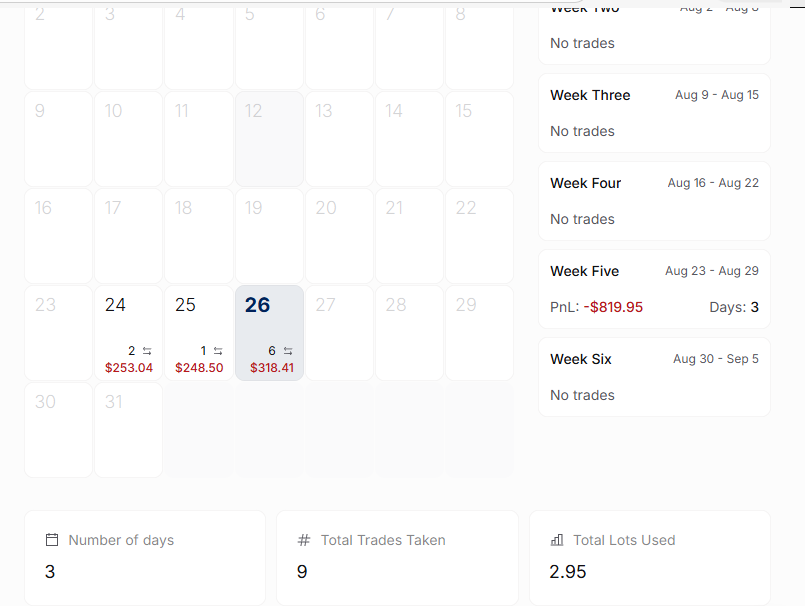Image resolution: width=805 pixels, height=606 pixels.
Task: Click the hash icon beside Total Trades Taken
Action: [x=304, y=540]
